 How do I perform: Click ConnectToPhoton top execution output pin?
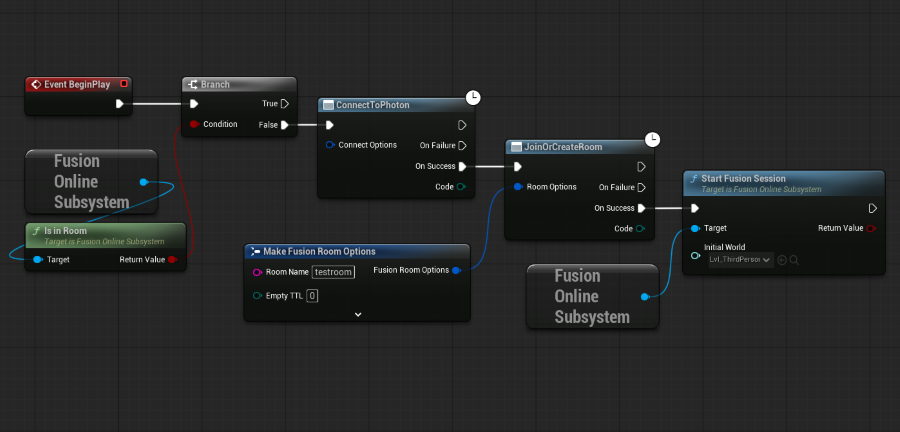[463, 124]
